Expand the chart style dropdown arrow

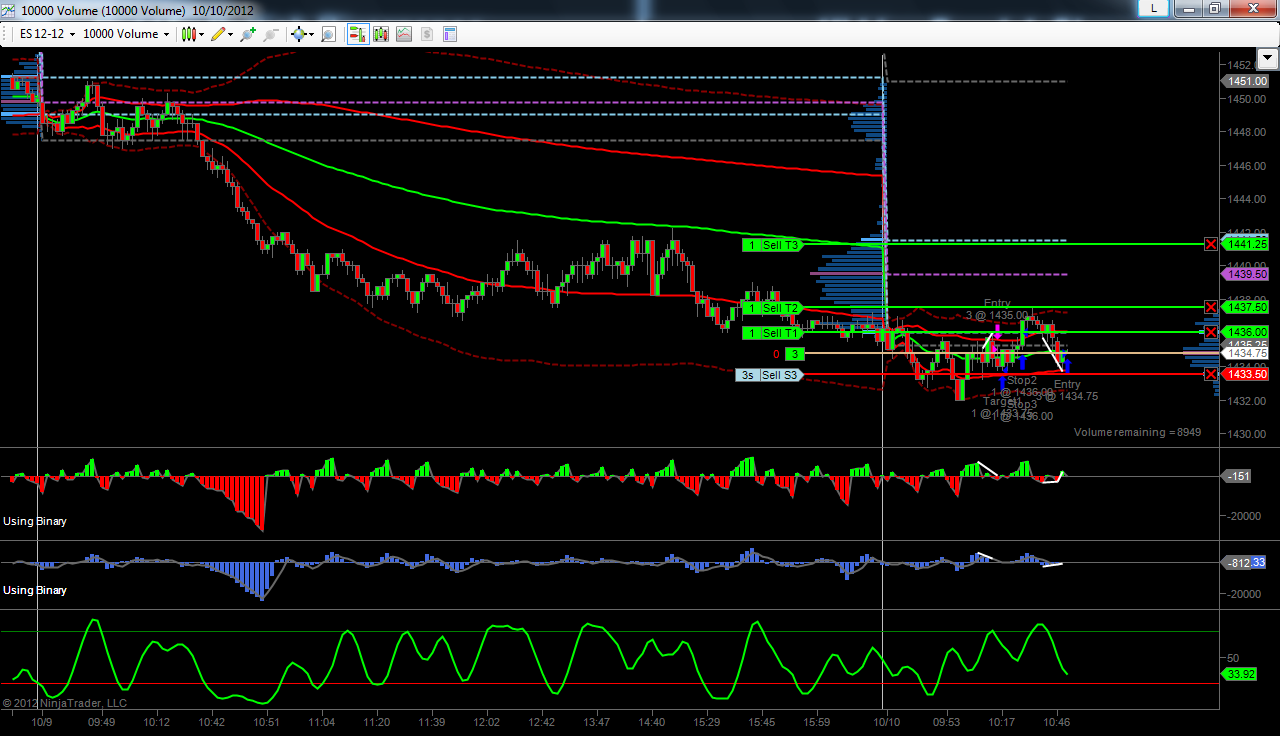pyautogui.click(x=202, y=34)
